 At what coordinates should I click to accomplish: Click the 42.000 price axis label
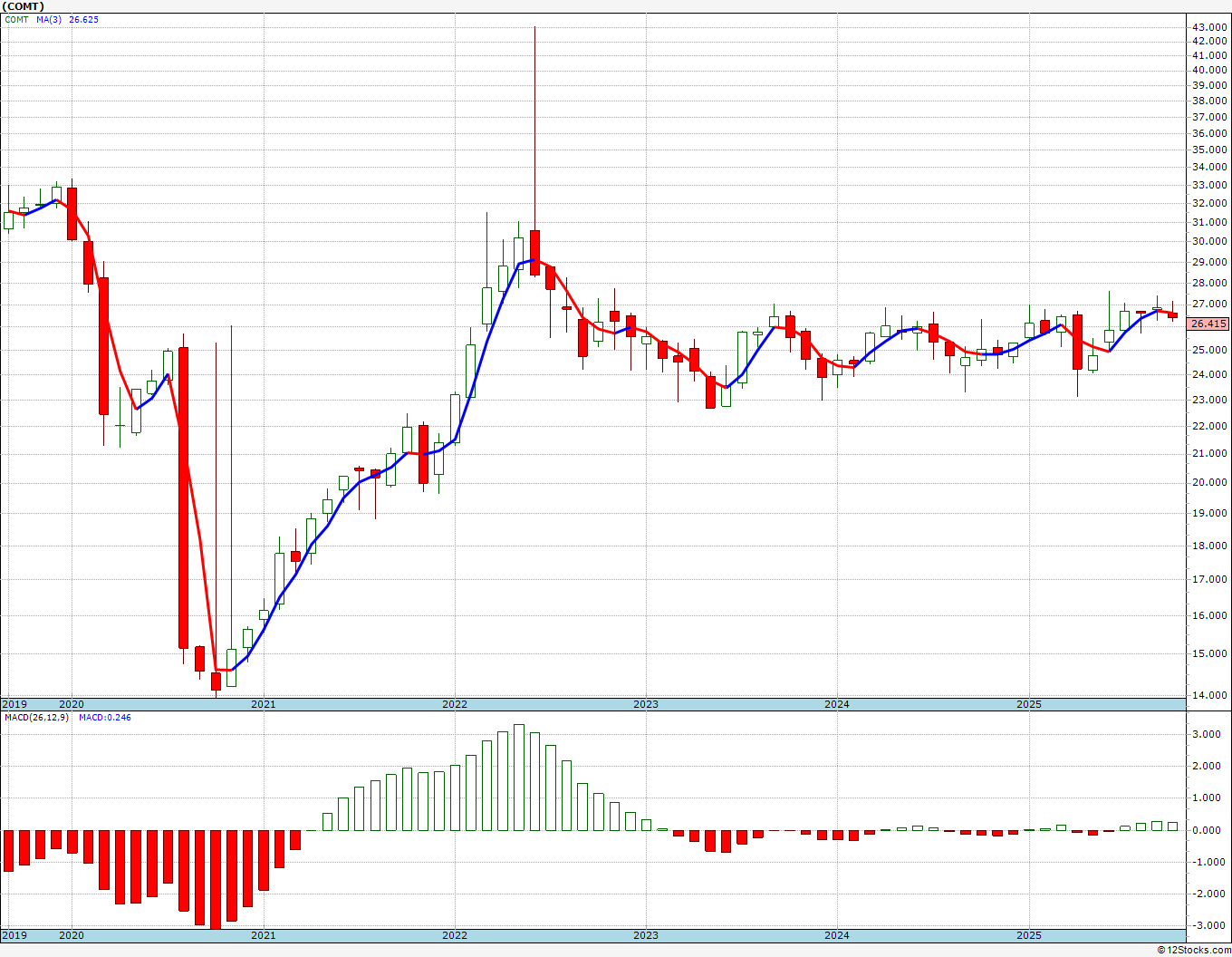point(1210,42)
